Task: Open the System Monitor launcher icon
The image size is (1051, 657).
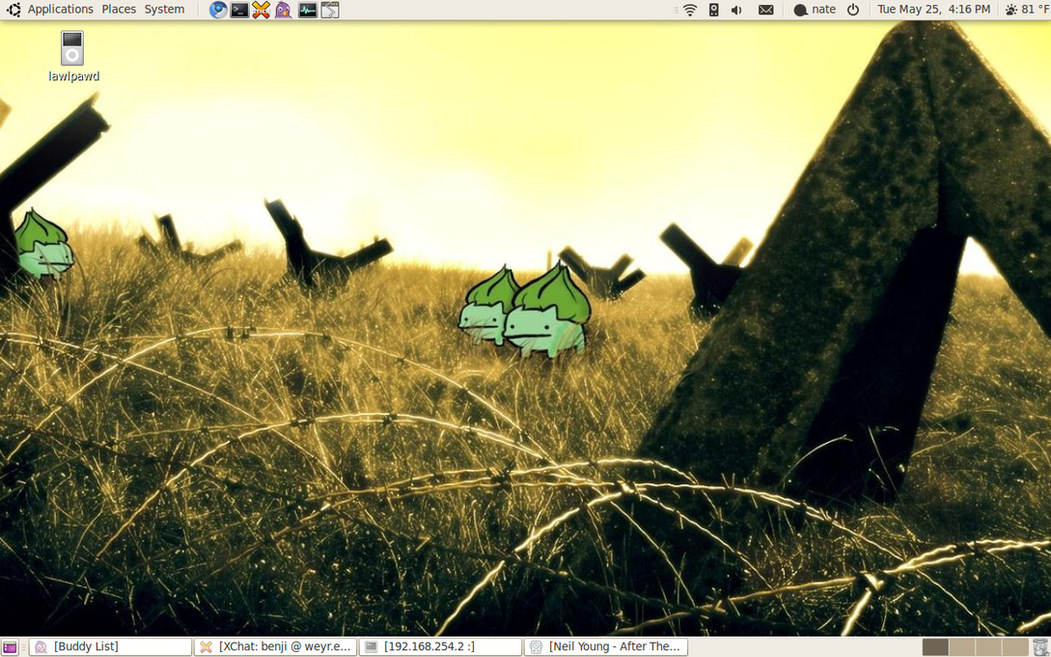Action: [307, 10]
